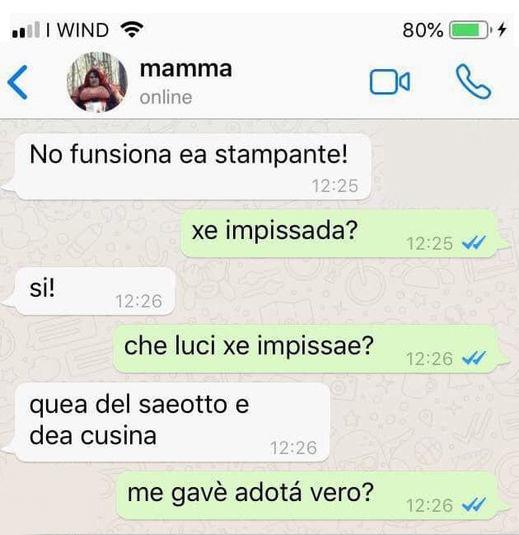
Task: Select the 'si!' message bubble
Action: tap(95, 291)
